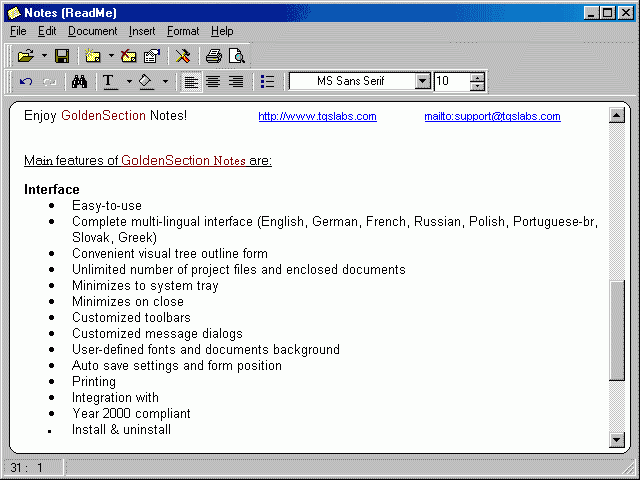This screenshot has width=640, height=480.
Task: Click the Print printer icon
Action: pos(213,56)
